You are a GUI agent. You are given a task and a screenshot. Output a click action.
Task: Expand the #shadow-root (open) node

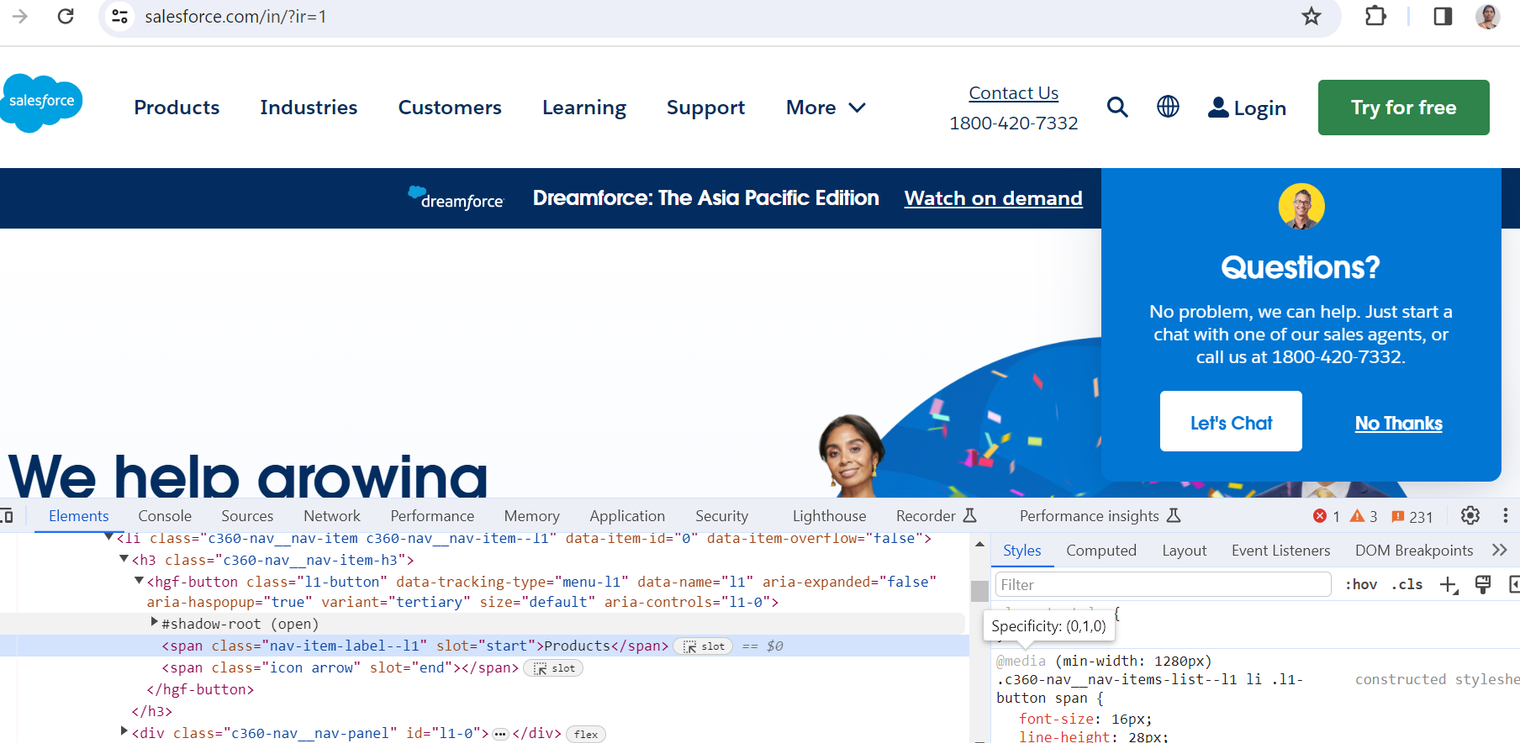pos(155,623)
